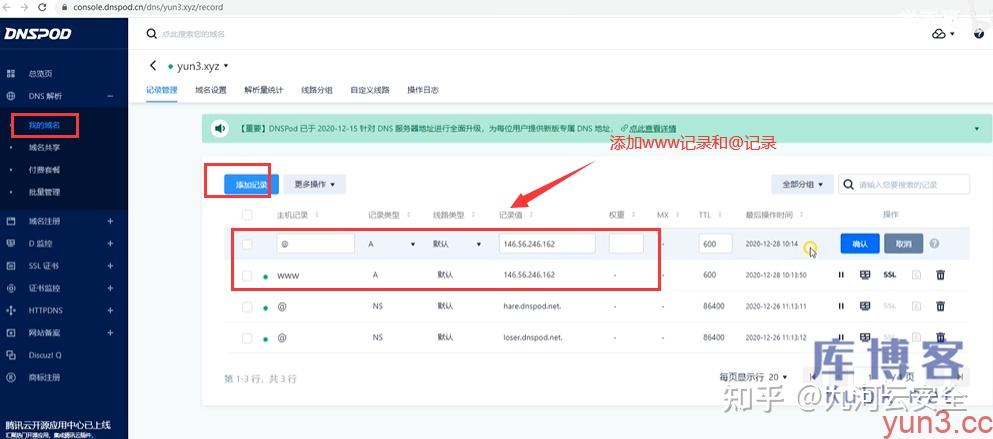Click the HTTPDNS sidebar icon

pyautogui.click(x=11, y=310)
